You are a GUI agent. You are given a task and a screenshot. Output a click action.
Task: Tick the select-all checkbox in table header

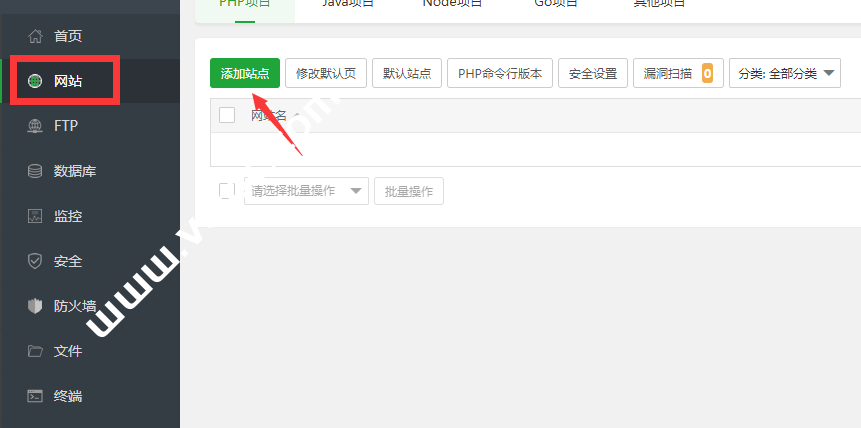coord(227,115)
